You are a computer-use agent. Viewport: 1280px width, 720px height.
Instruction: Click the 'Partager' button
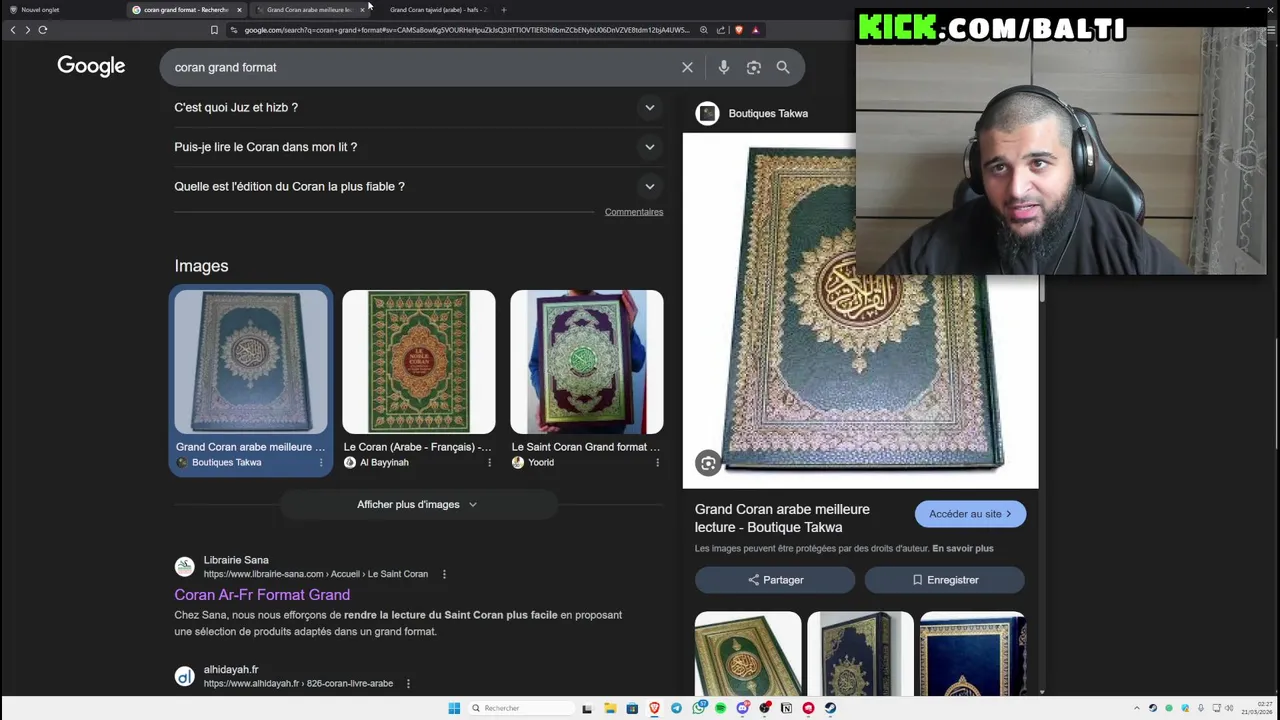(x=775, y=580)
